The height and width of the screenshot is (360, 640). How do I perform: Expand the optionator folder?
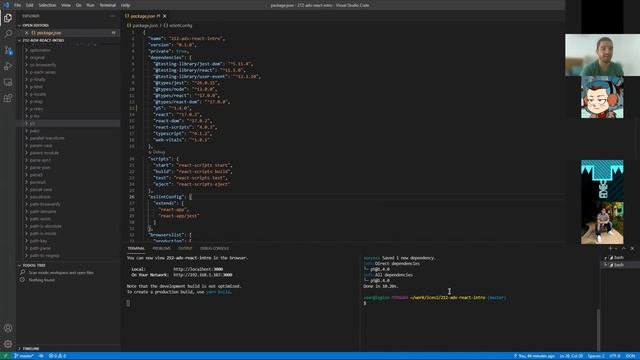point(40,50)
